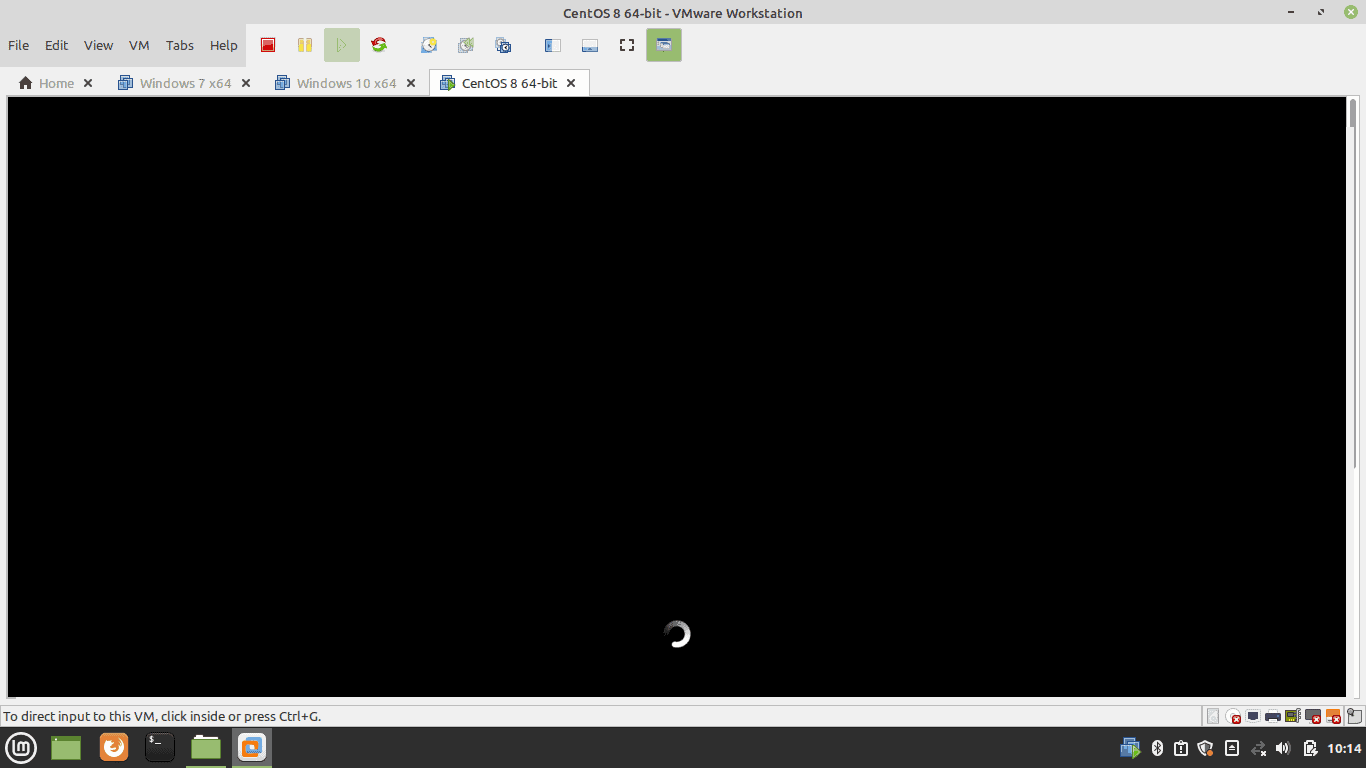Open the VM menu
Viewport: 1366px width, 768px height.
pyautogui.click(x=139, y=45)
